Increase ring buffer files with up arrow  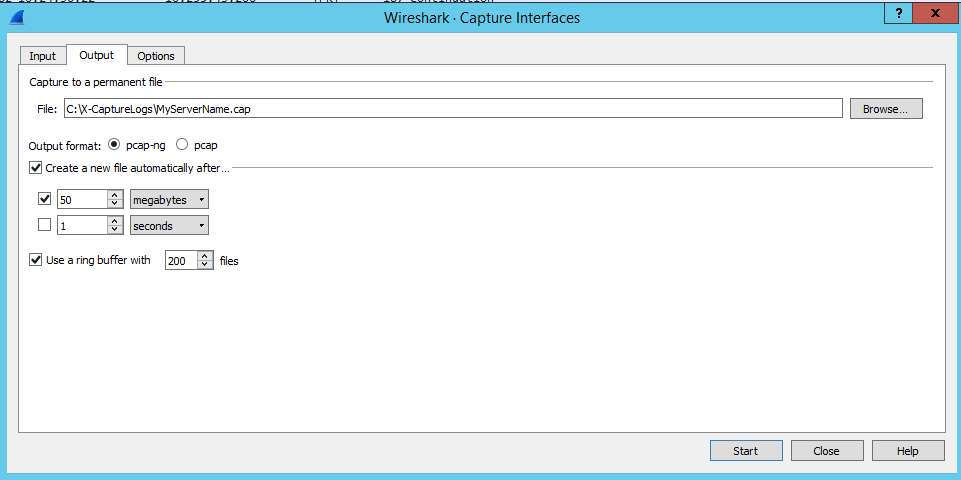(x=205, y=256)
